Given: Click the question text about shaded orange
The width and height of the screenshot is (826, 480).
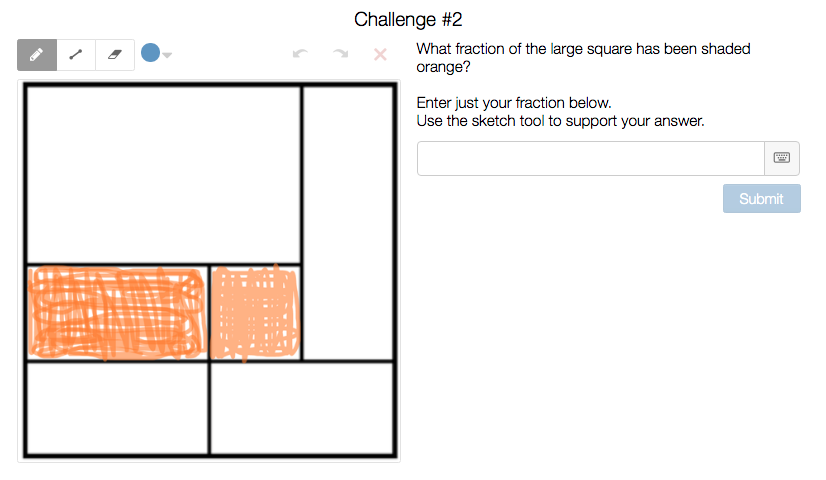Looking at the screenshot, I should 583,58.
